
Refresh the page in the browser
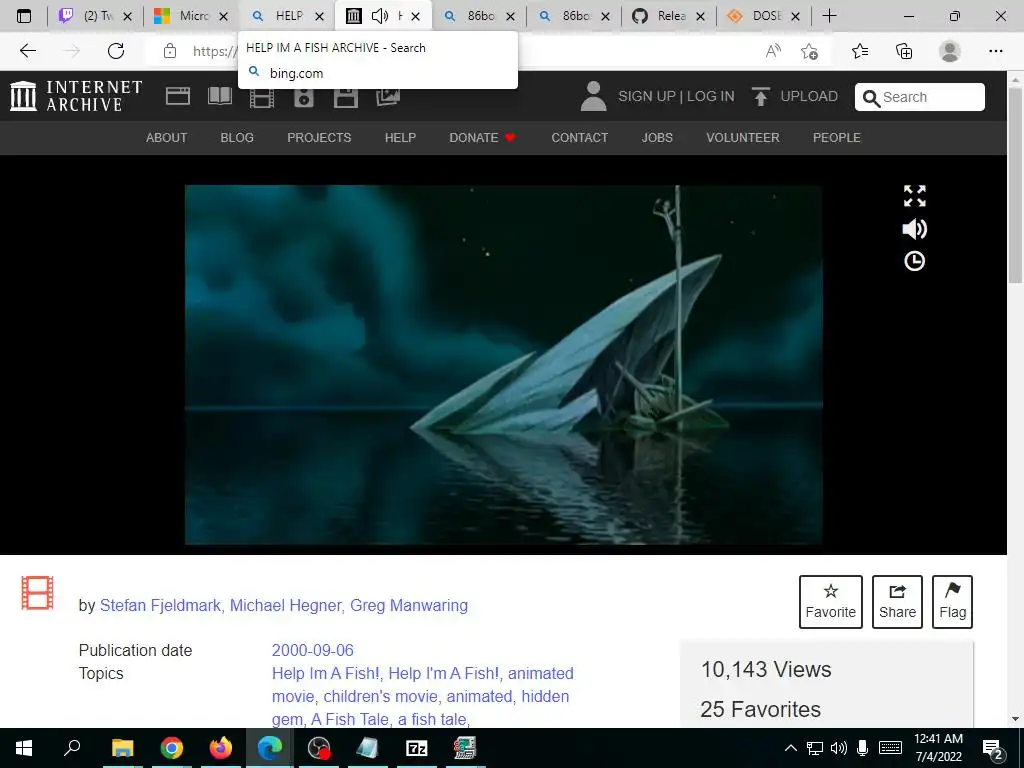pos(116,51)
